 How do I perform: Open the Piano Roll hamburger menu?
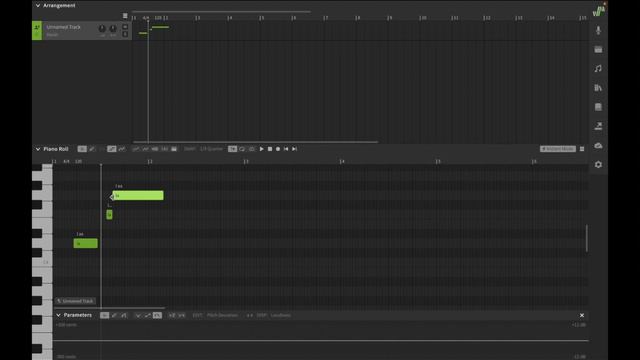tap(582, 149)
